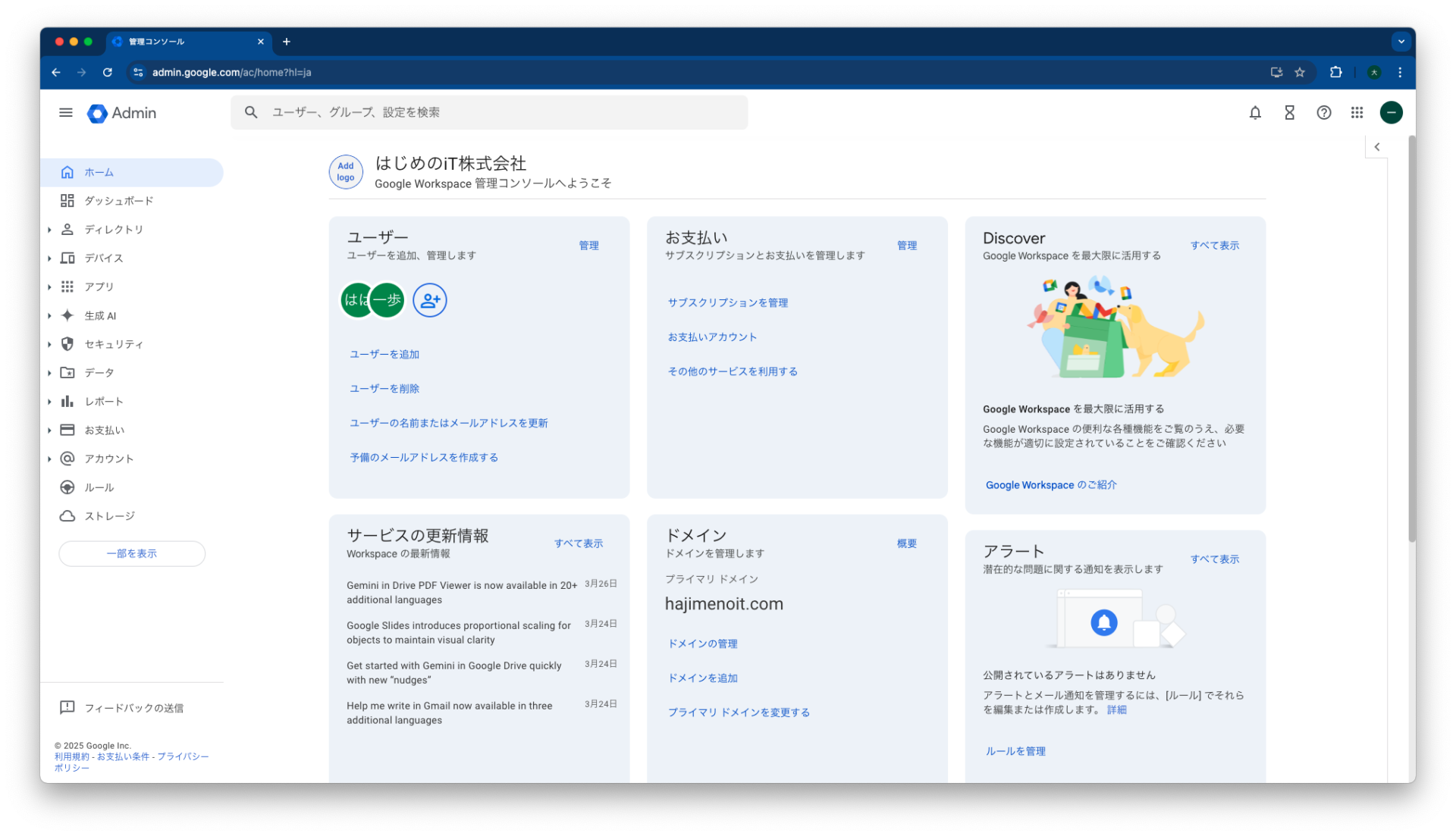Image resolution: width=1456 pixels, height=836 pixels.
Task: Click ユーザーを削除 link
Action: click(384, 388)
